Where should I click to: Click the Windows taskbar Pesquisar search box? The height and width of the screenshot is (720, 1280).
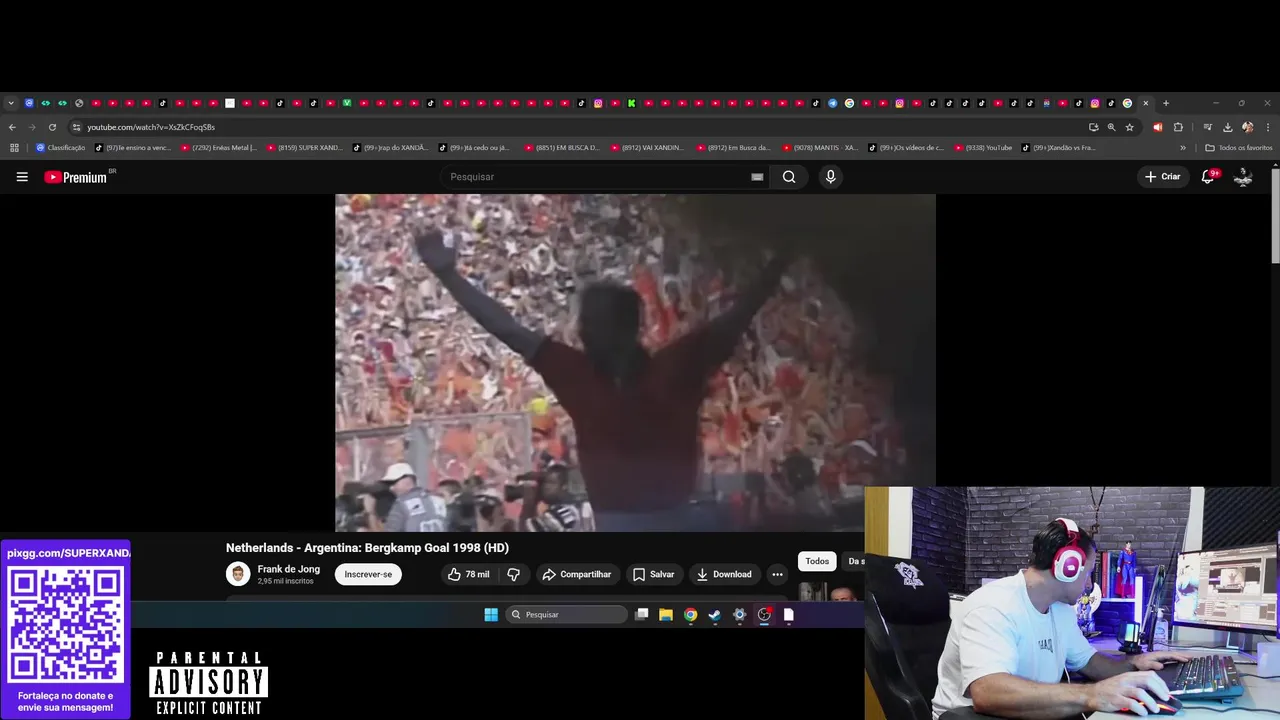click(566, 615)
